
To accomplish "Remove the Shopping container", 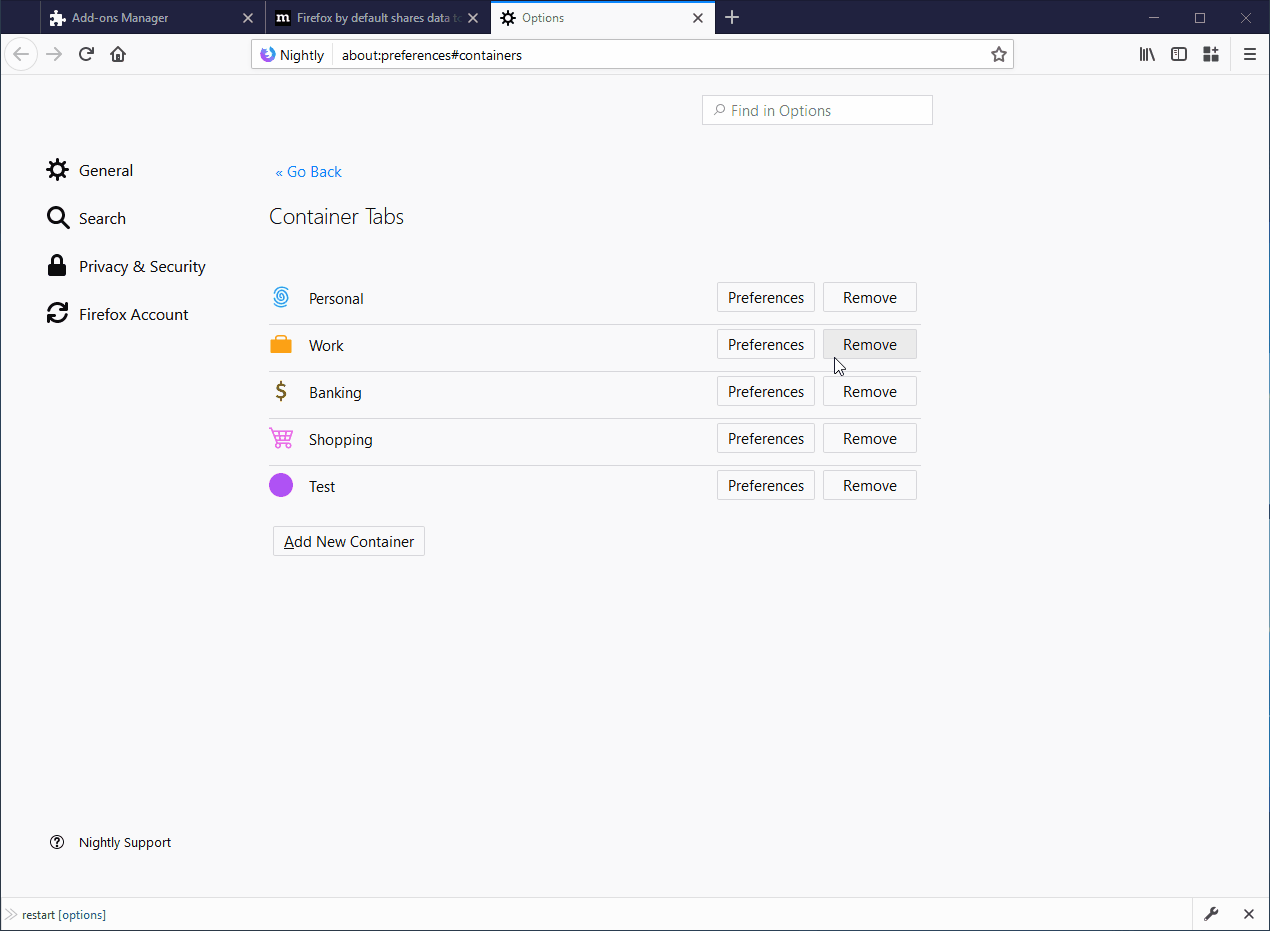I will [x=870, y=438].
